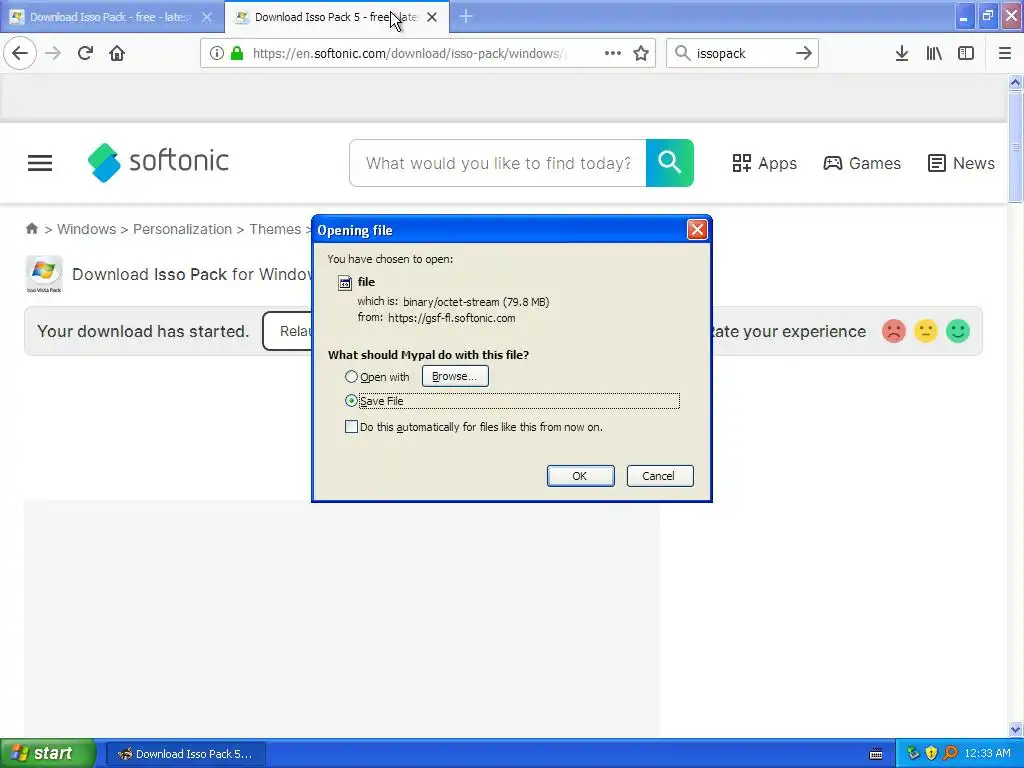This screenshot has width=1024, height=768.
Task: Cancel the Opening file dialog
Action: (x=660, y=476)
